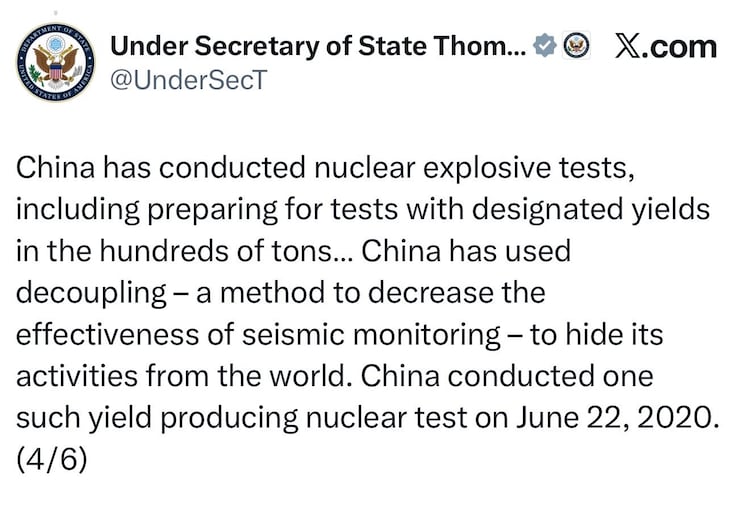The image size is (750, 518).
Task: Click the word "decoupling" in the post
Action: [91, 295]
